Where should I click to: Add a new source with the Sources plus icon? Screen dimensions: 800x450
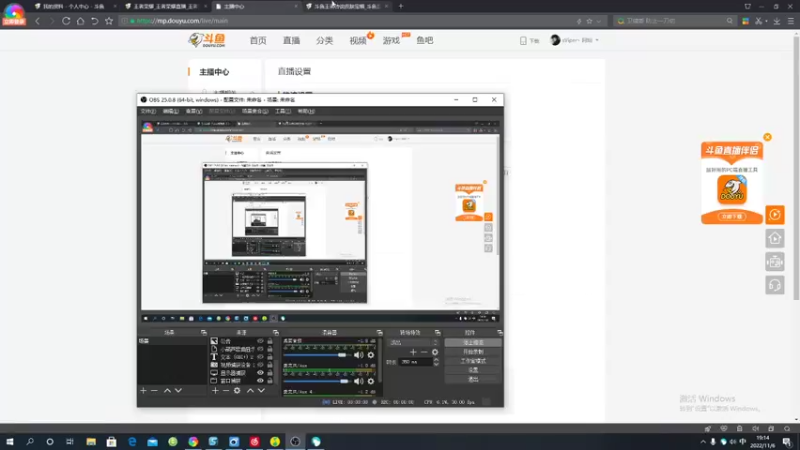215,390
